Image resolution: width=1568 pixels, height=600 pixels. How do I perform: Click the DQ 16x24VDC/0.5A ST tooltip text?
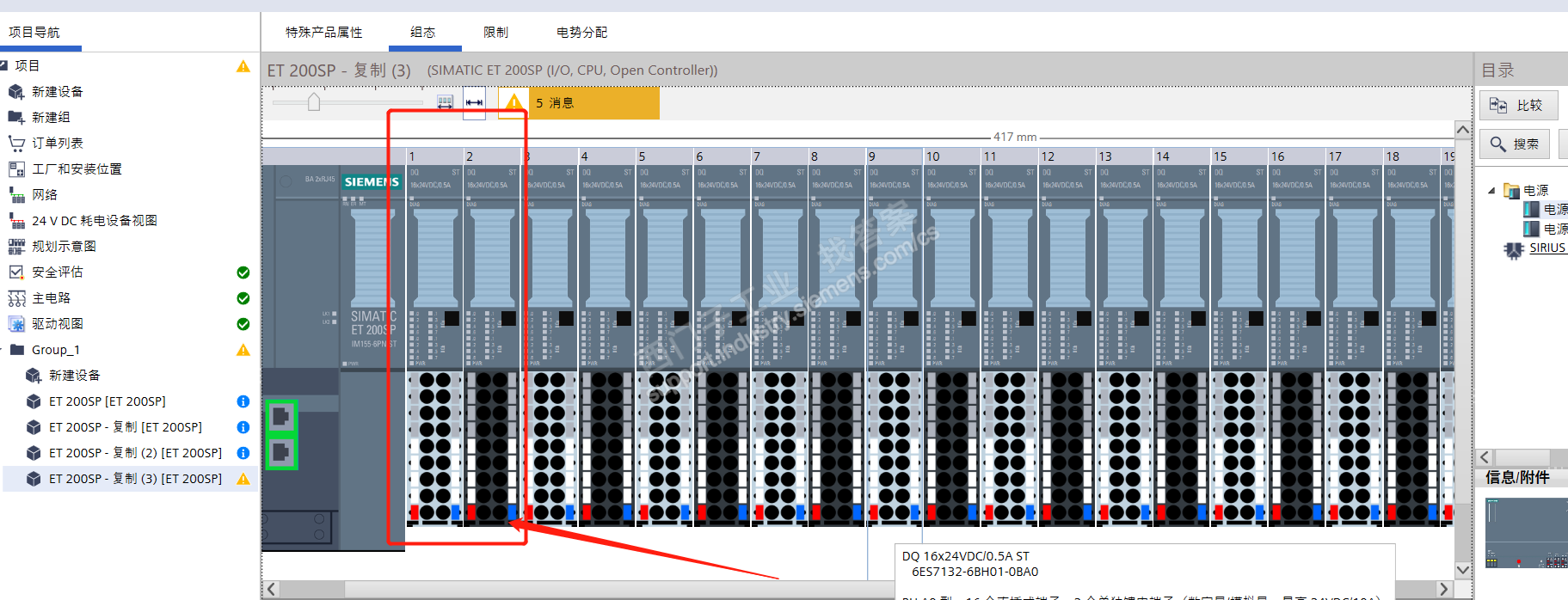click(965, 556)
